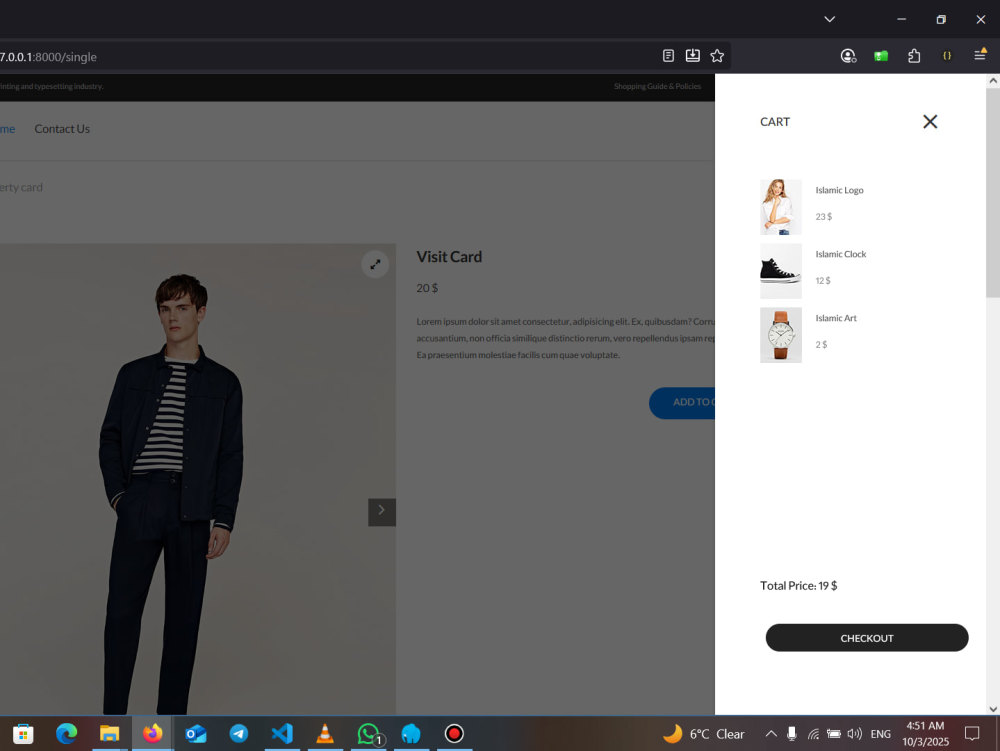Screen dimensions: 1000x751
Task: Click the ADD TO CART button
Action: 682,402
